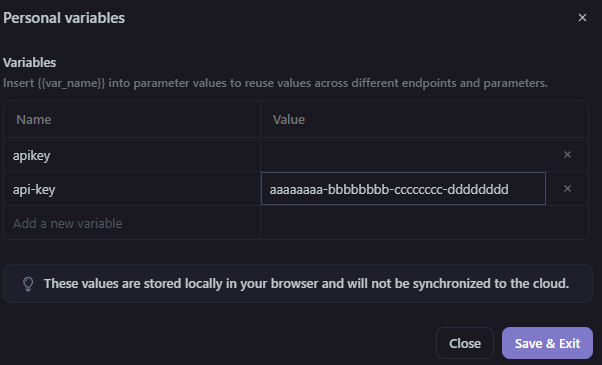Click the lightbulb tip icon
This screenshot has height=365, width=602.
[x=28, y=284]
